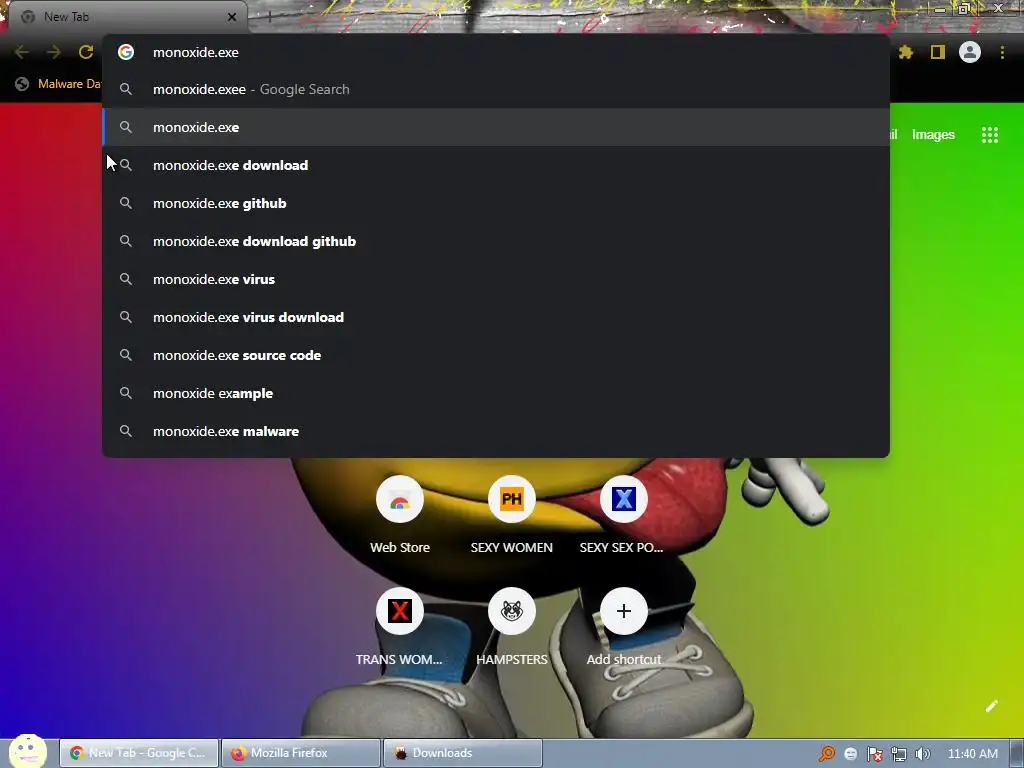Click the taskbar clock showing 11:40 AM
1024x768 pixels.
972,754
